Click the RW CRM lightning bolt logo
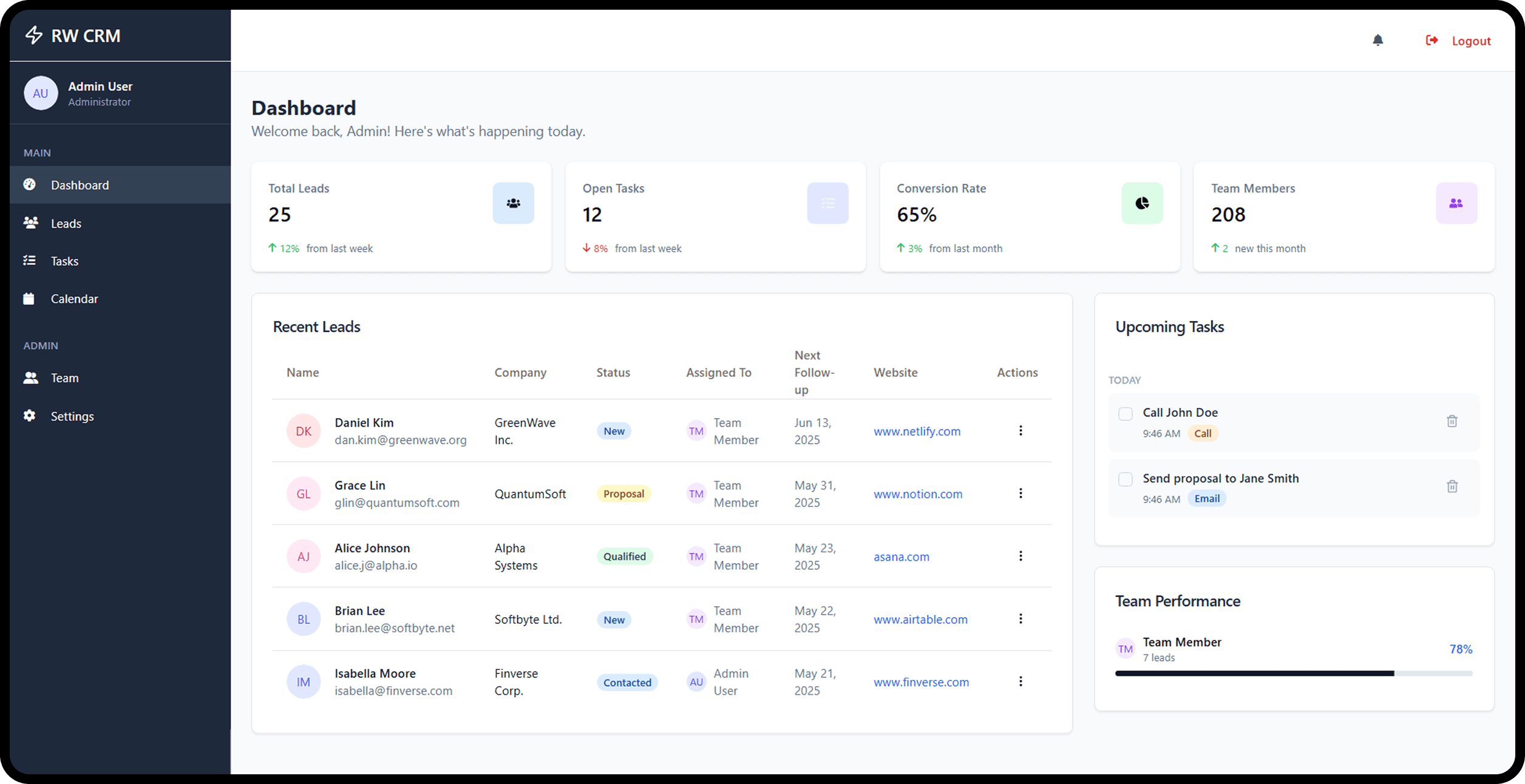Viewport: 1525px width, 784px height. (x=34, y=35)
